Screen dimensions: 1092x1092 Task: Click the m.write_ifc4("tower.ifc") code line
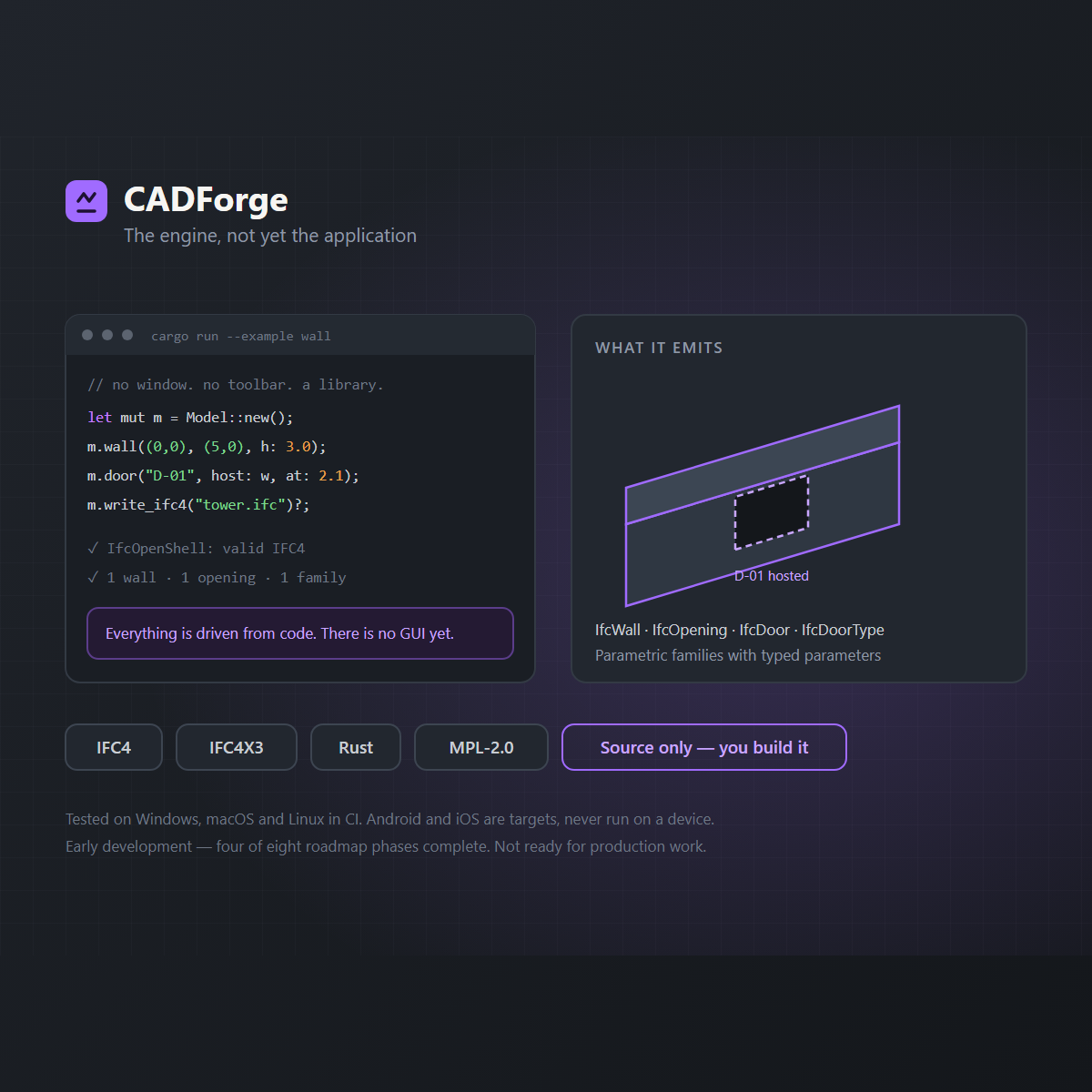click(x=198, y=505)
